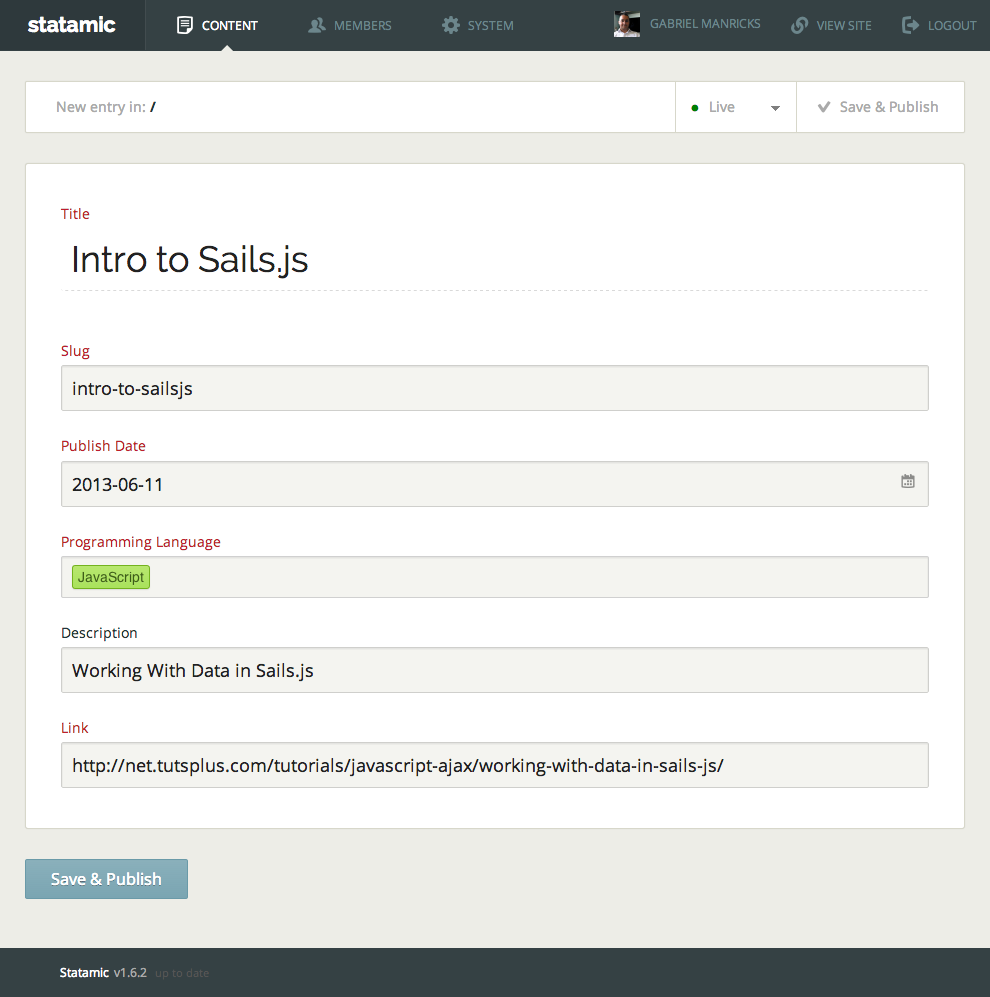This screenshot has width=990, height=997.
Task: Click the checkmark in top Save & Publish
Action: pyautogui.click(x=824, y=107)
